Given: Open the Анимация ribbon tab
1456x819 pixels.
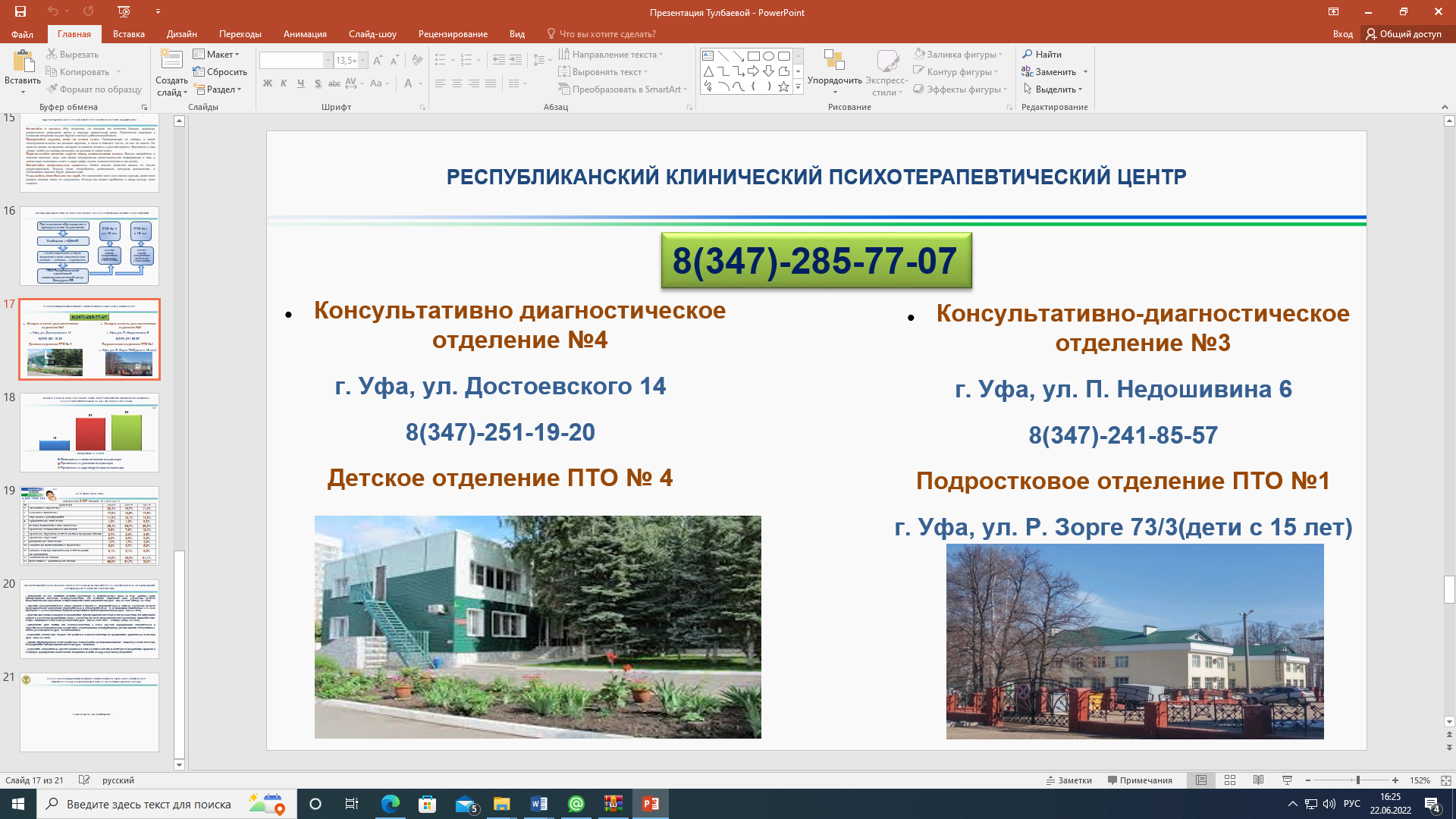Looking at the screenshot, I should [304, 34].
